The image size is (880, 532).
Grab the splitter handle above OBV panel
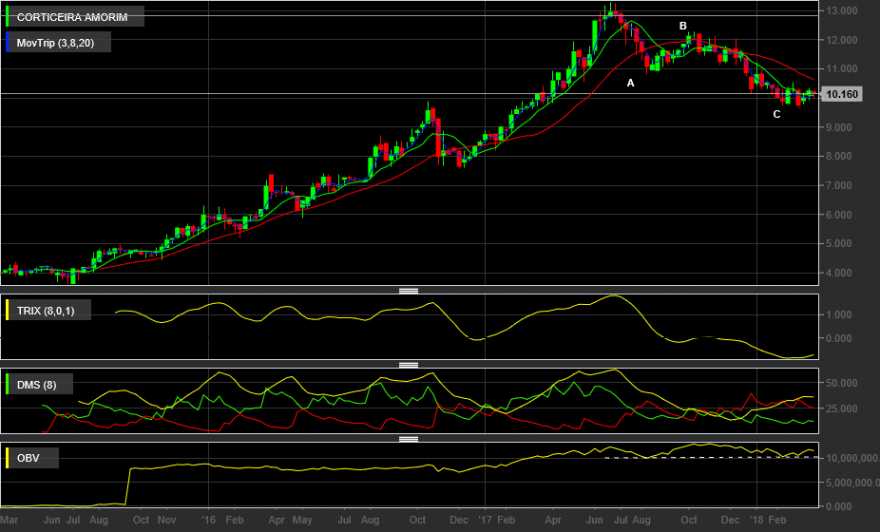pyautogui.click(x=408, y=439)
